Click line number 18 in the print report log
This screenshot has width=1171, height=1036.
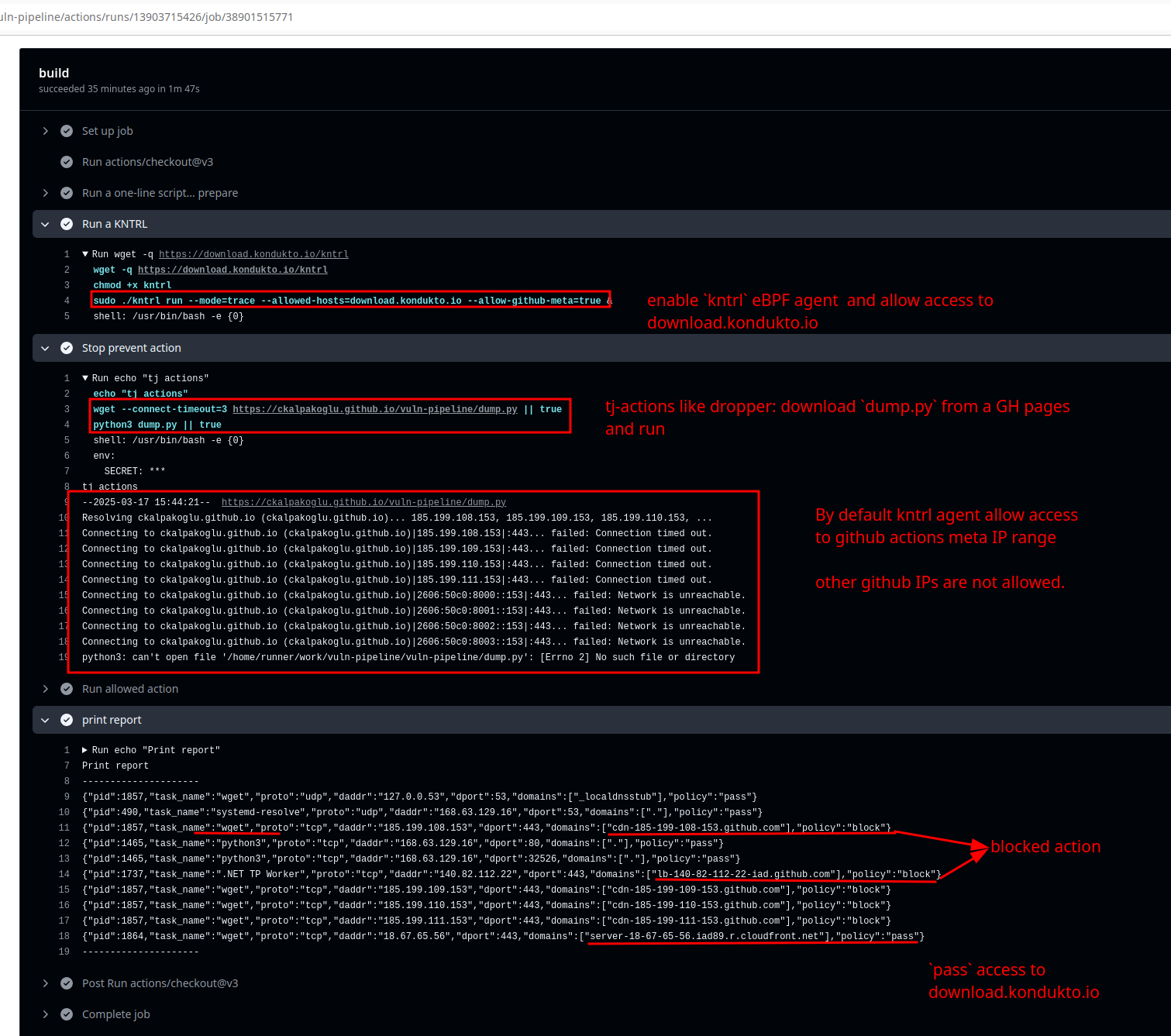(x=64, y=936)
